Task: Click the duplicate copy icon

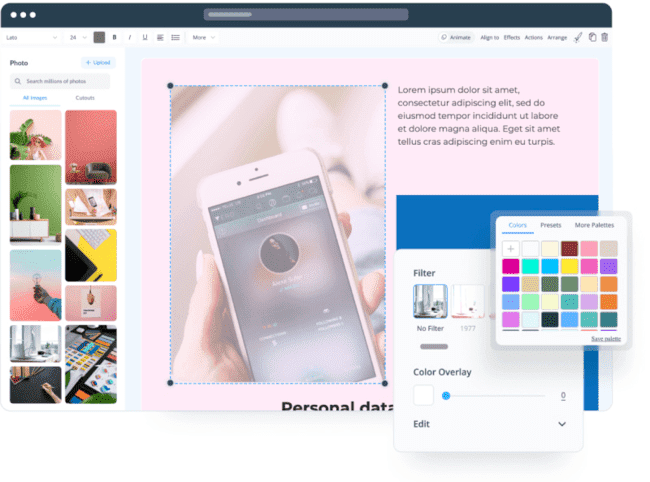Action: pos(592,37)
